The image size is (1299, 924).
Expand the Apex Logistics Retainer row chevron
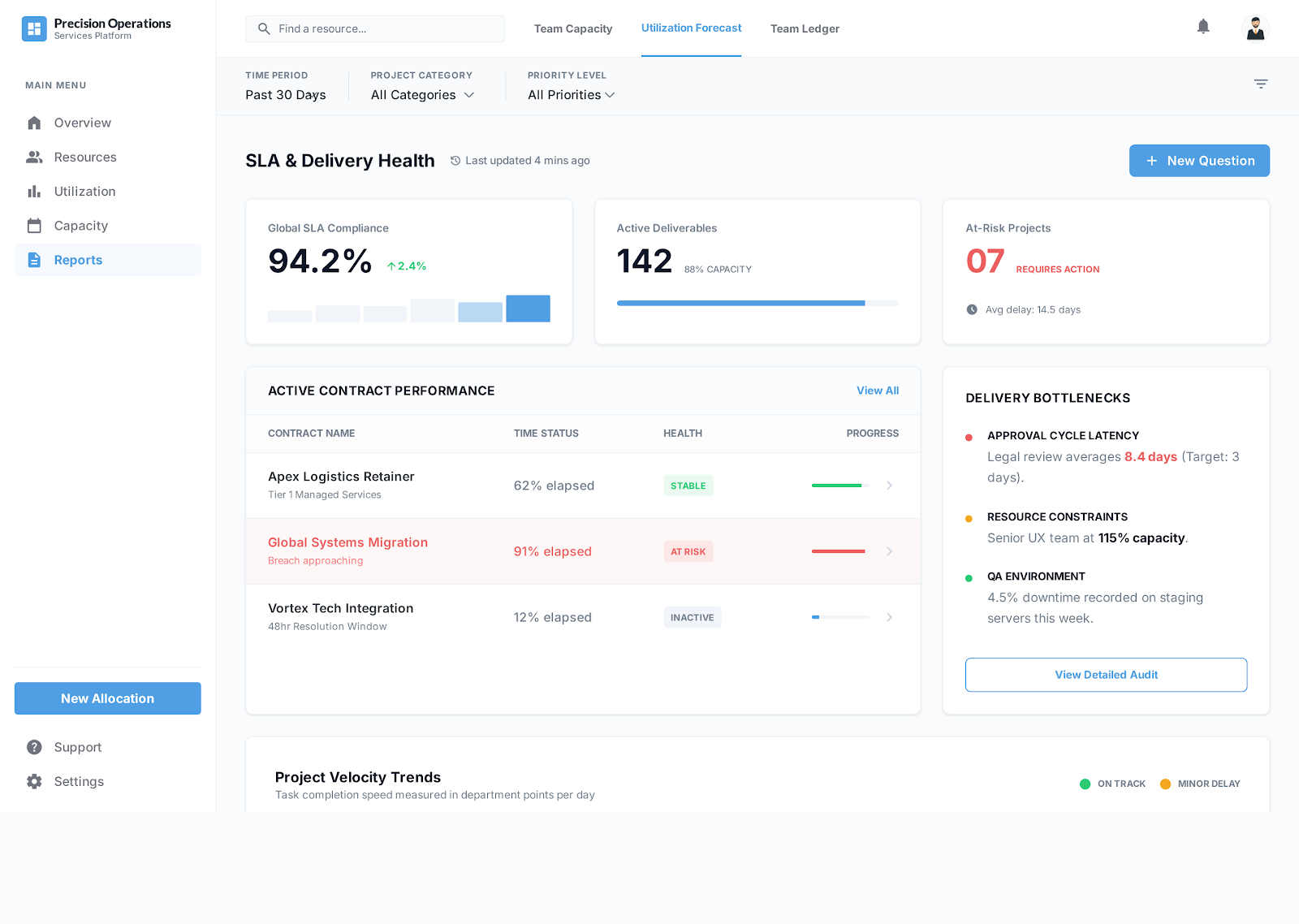889,486
